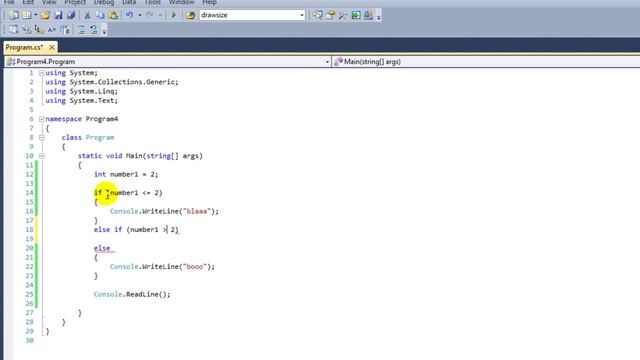Click the 'using System.Collections.Generic;' line
This screenshot has width=640, height=360.
tap(112, 82)
